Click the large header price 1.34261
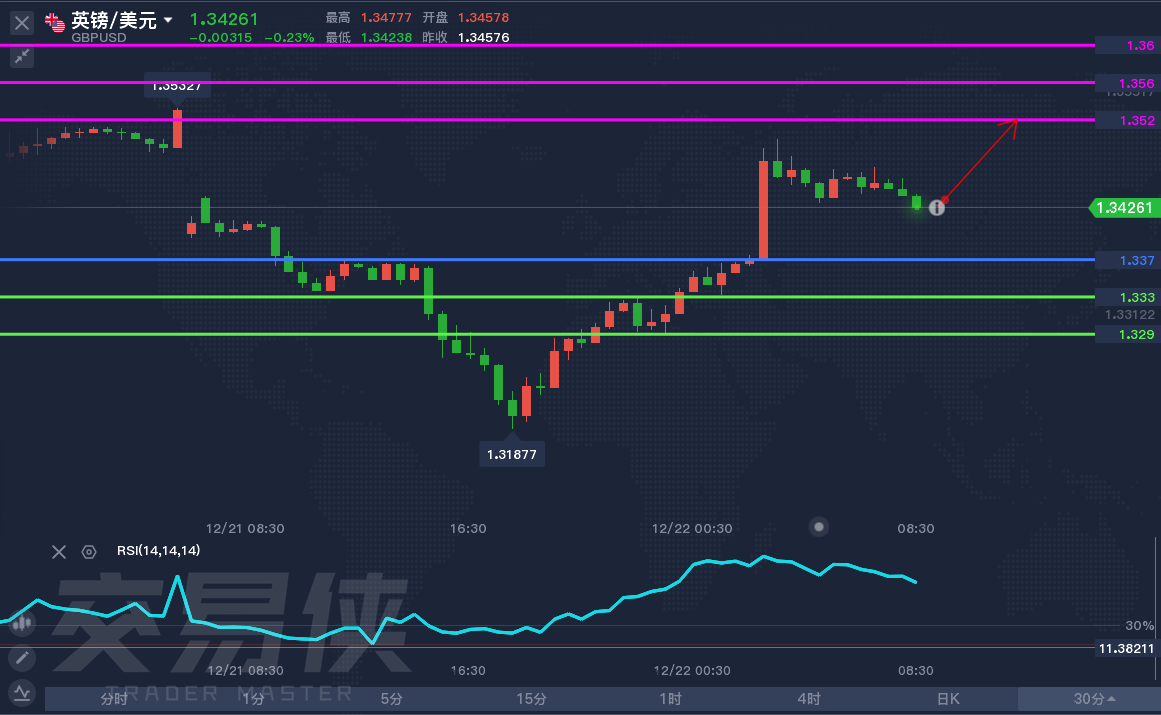The height and width of the screenshot is (715, 1161). click(224, 19)
